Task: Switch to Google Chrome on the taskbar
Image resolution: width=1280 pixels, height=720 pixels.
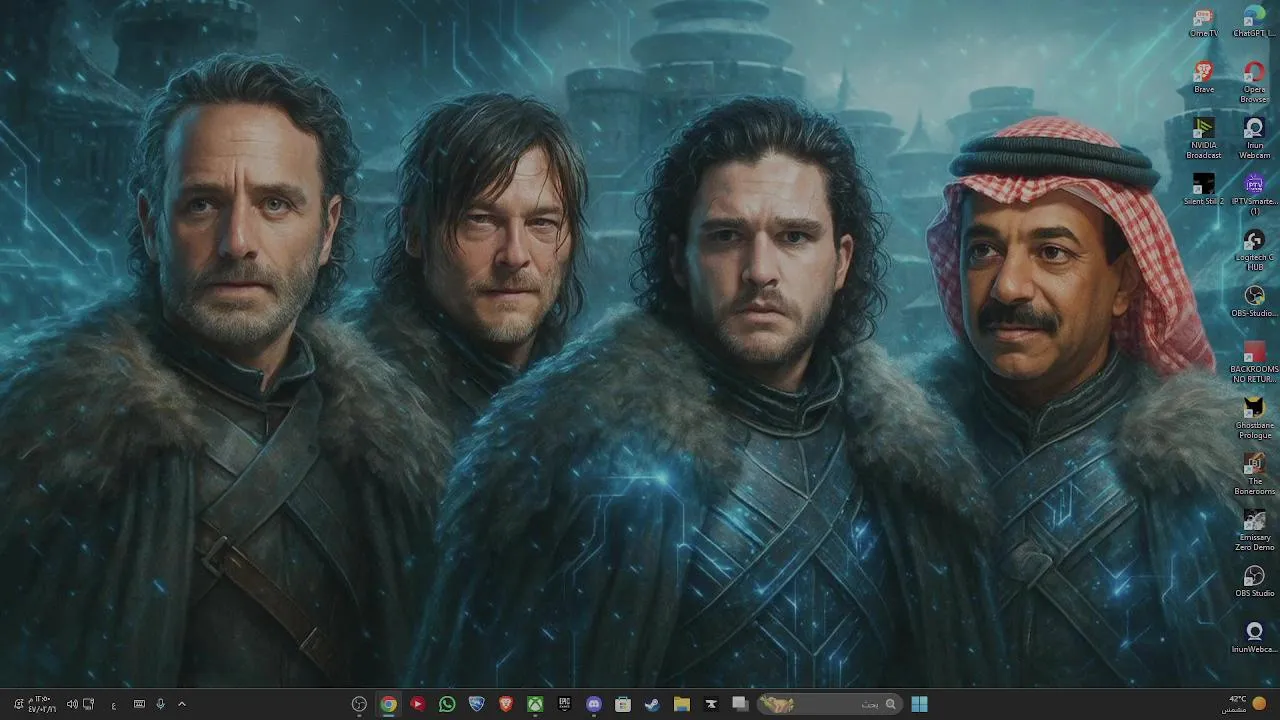Action: click(388, 704)
